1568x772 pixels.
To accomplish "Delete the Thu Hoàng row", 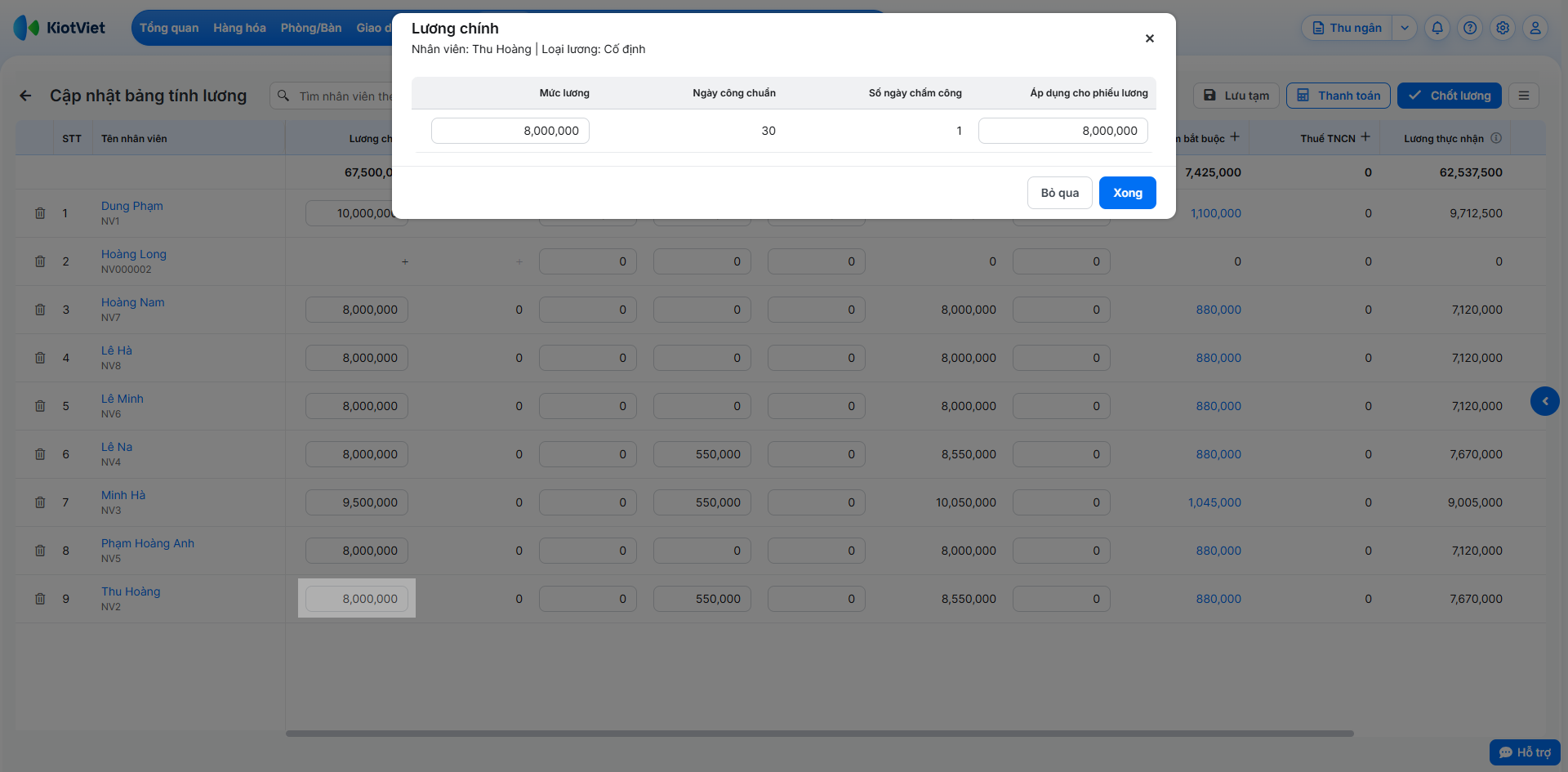I will pos(40,599).
